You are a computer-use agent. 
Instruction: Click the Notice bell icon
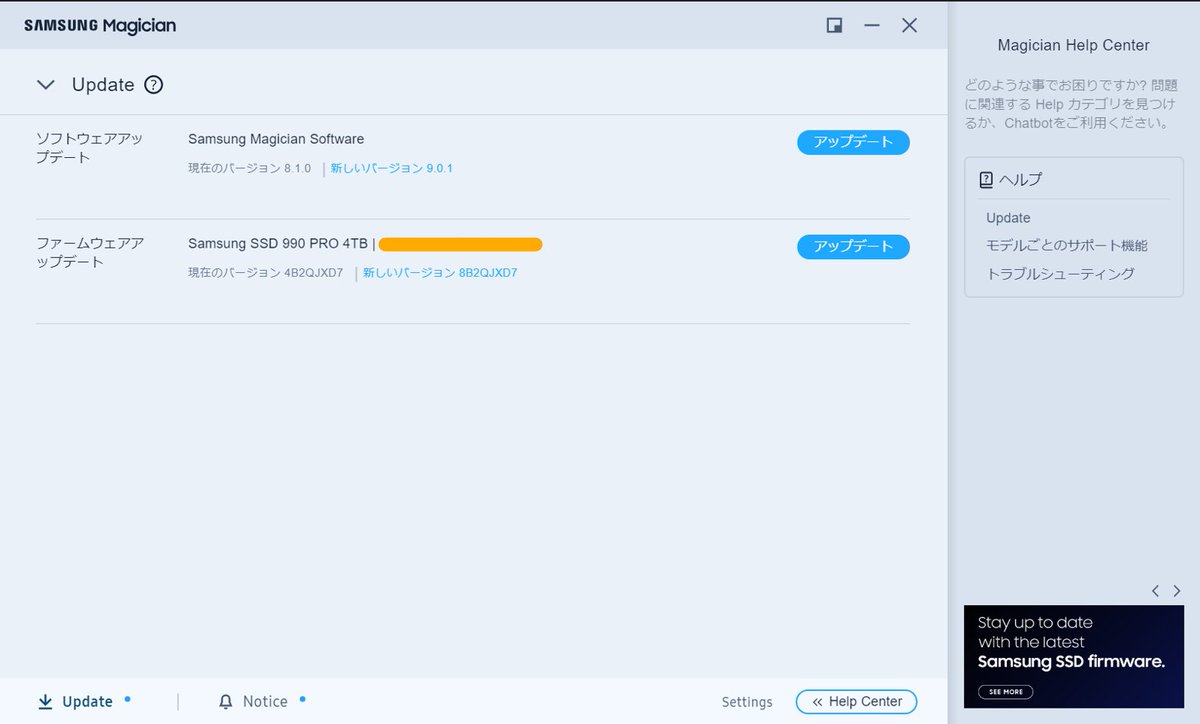(226, 702)
